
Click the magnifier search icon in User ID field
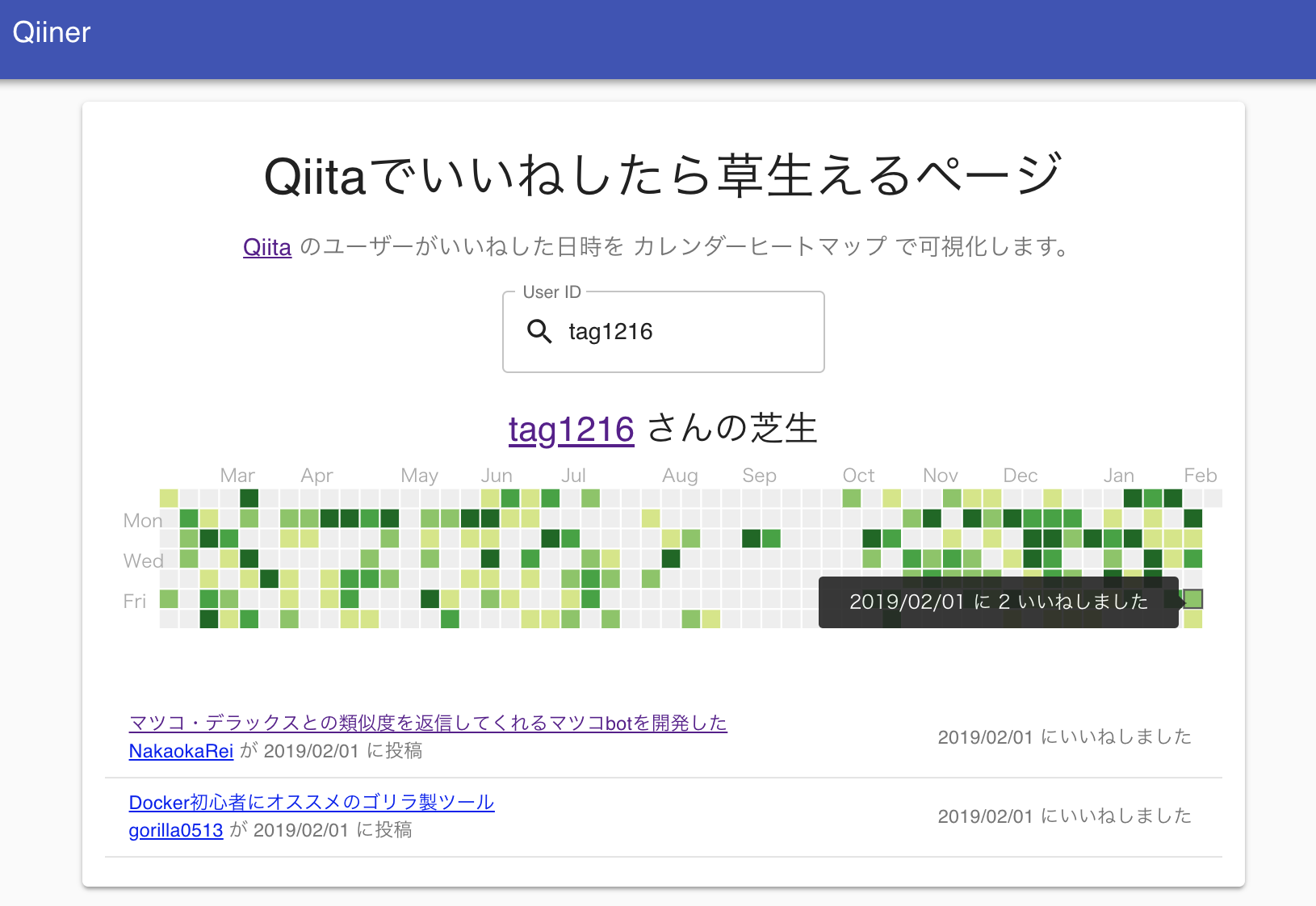[x=539, y=332]
